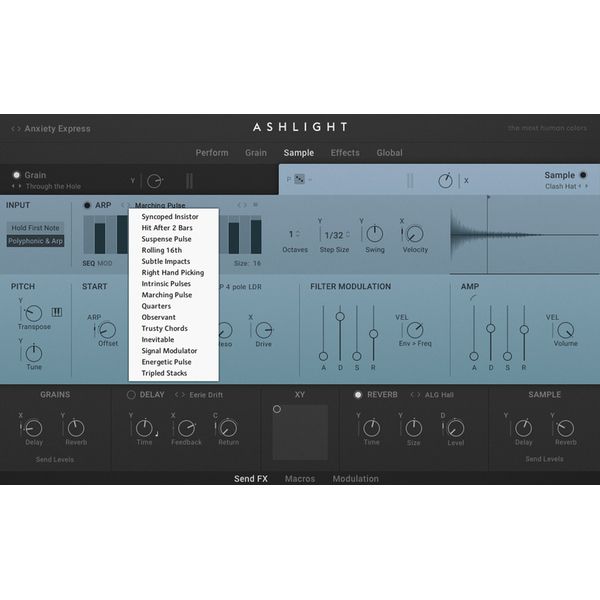The width and height of the screenshot is (600, 600).
Task: Click the Swing knob
Action: point(375,234)
